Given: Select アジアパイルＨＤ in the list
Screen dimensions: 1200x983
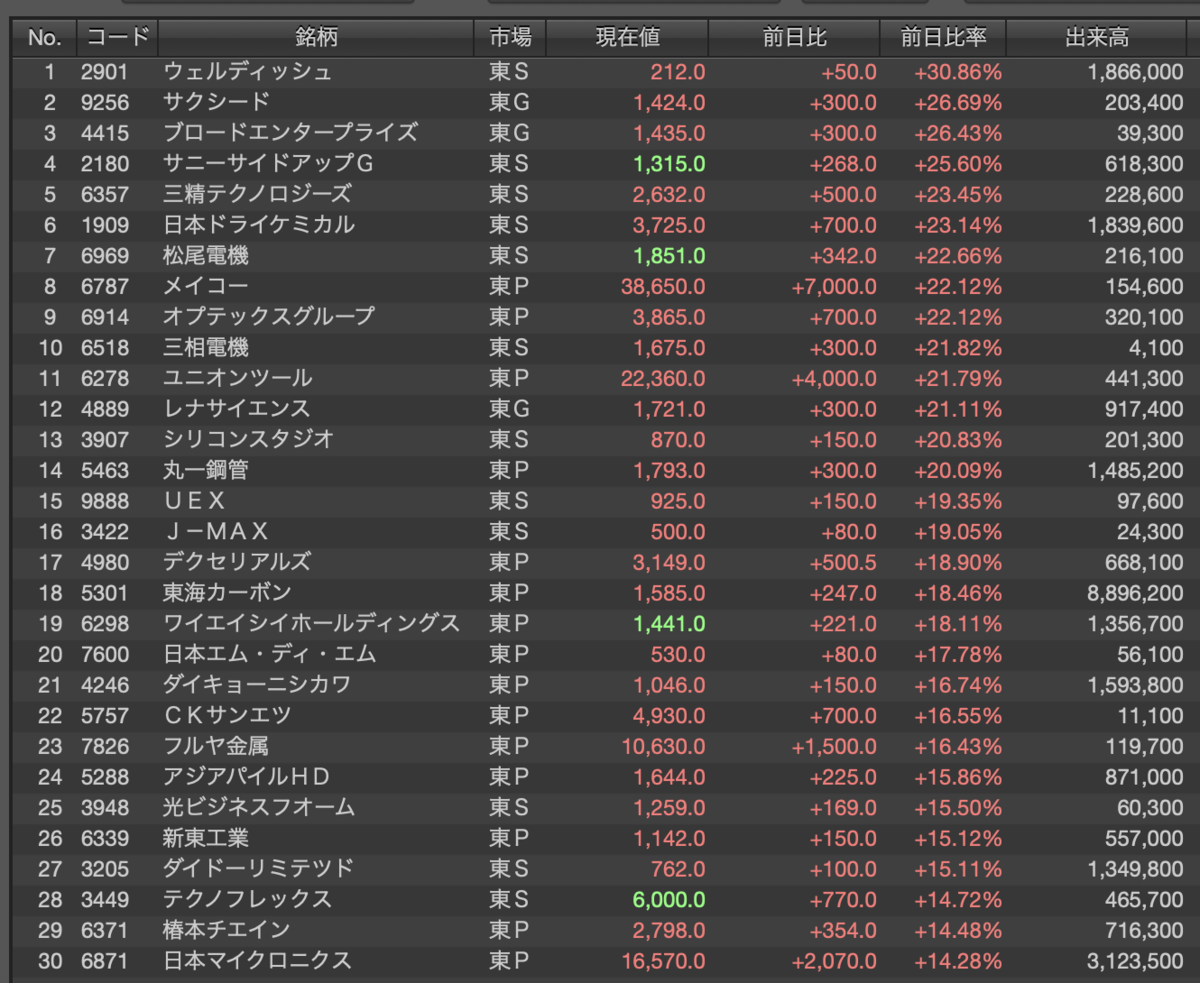Looking at the screenshot, I should tap(247, 776).
